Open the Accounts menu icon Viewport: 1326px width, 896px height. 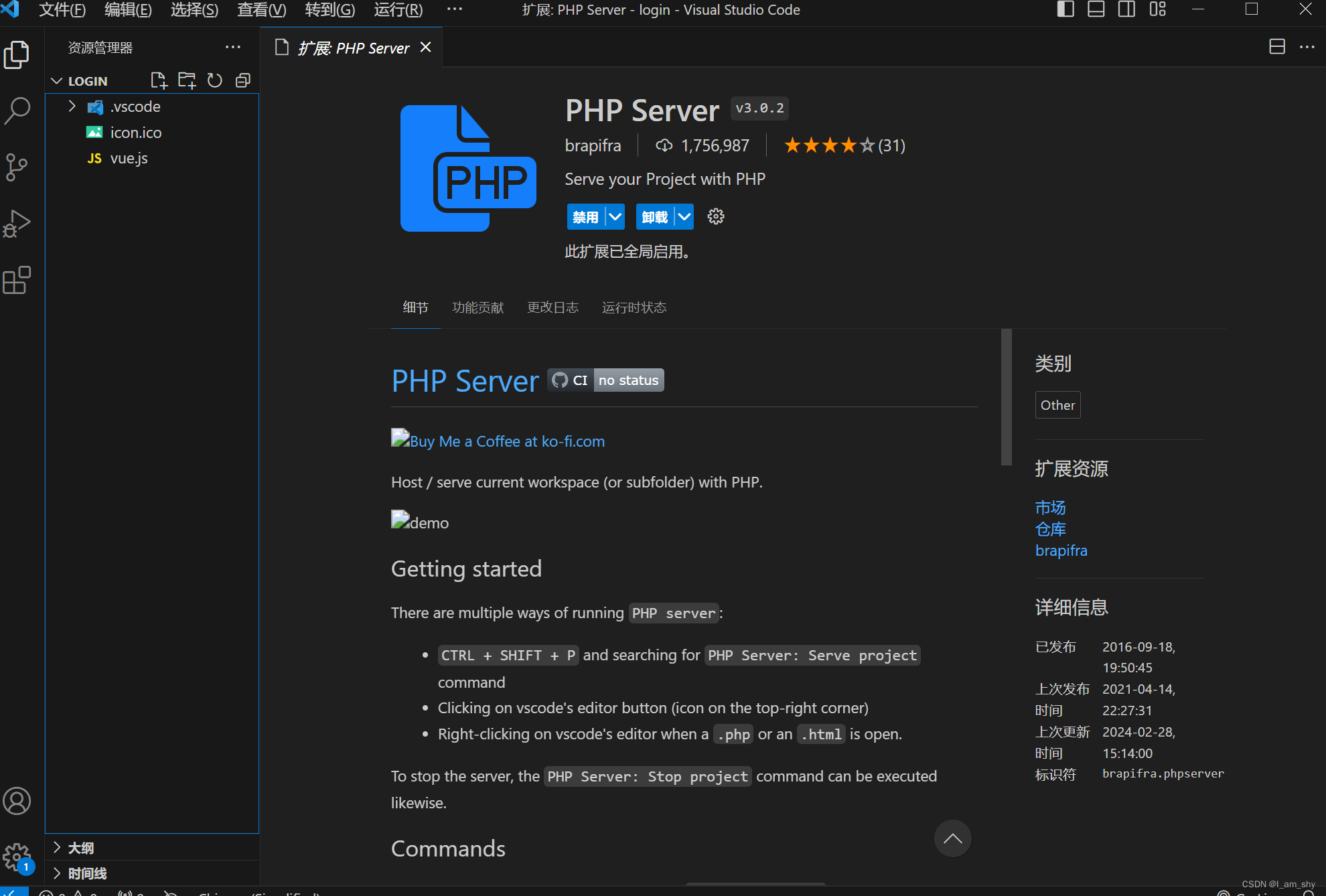click(x=17, y=801)
